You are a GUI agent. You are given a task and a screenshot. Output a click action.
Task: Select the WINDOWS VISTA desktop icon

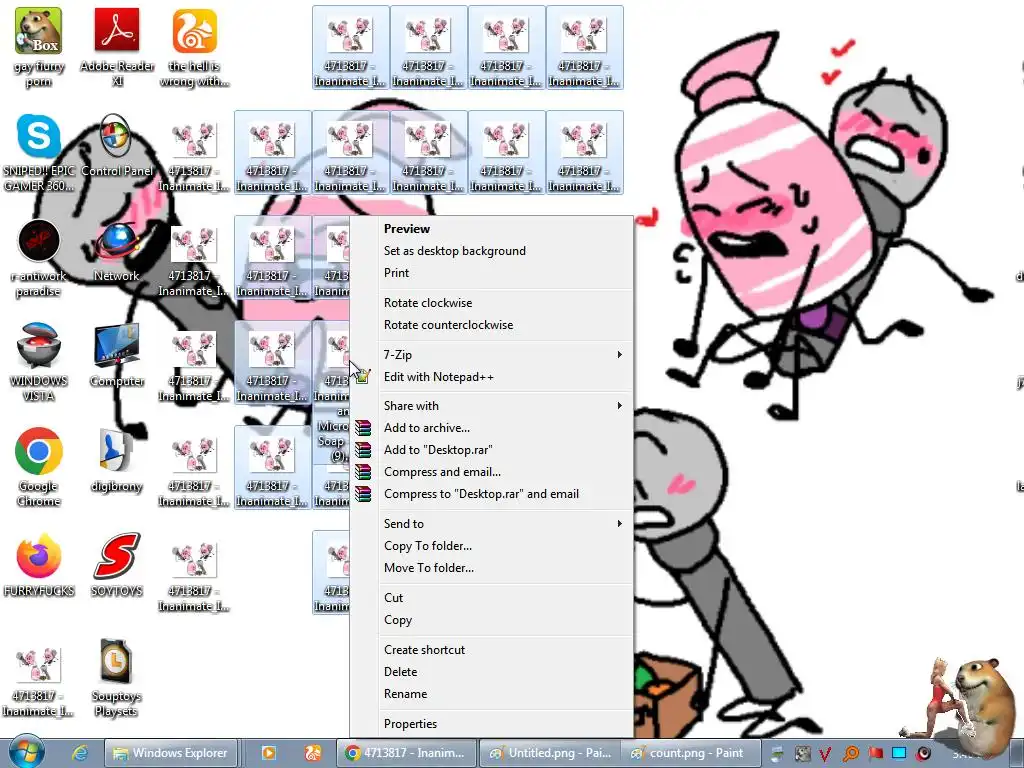pyautogui.click(x=39, y=362)
